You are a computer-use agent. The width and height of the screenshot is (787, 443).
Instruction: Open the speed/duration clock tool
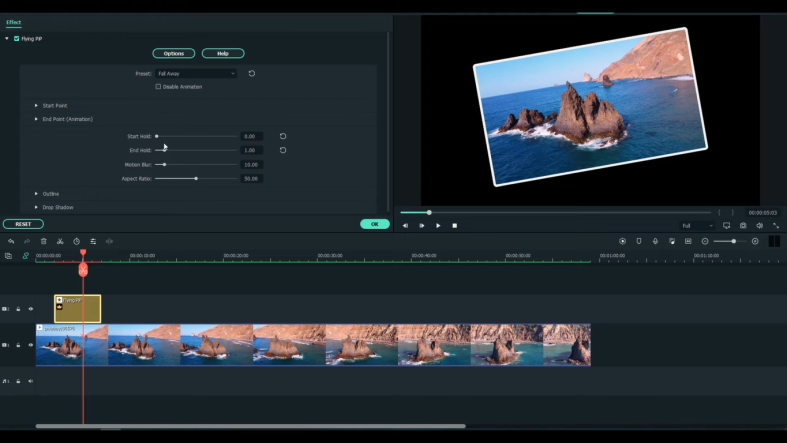point(76,241)
